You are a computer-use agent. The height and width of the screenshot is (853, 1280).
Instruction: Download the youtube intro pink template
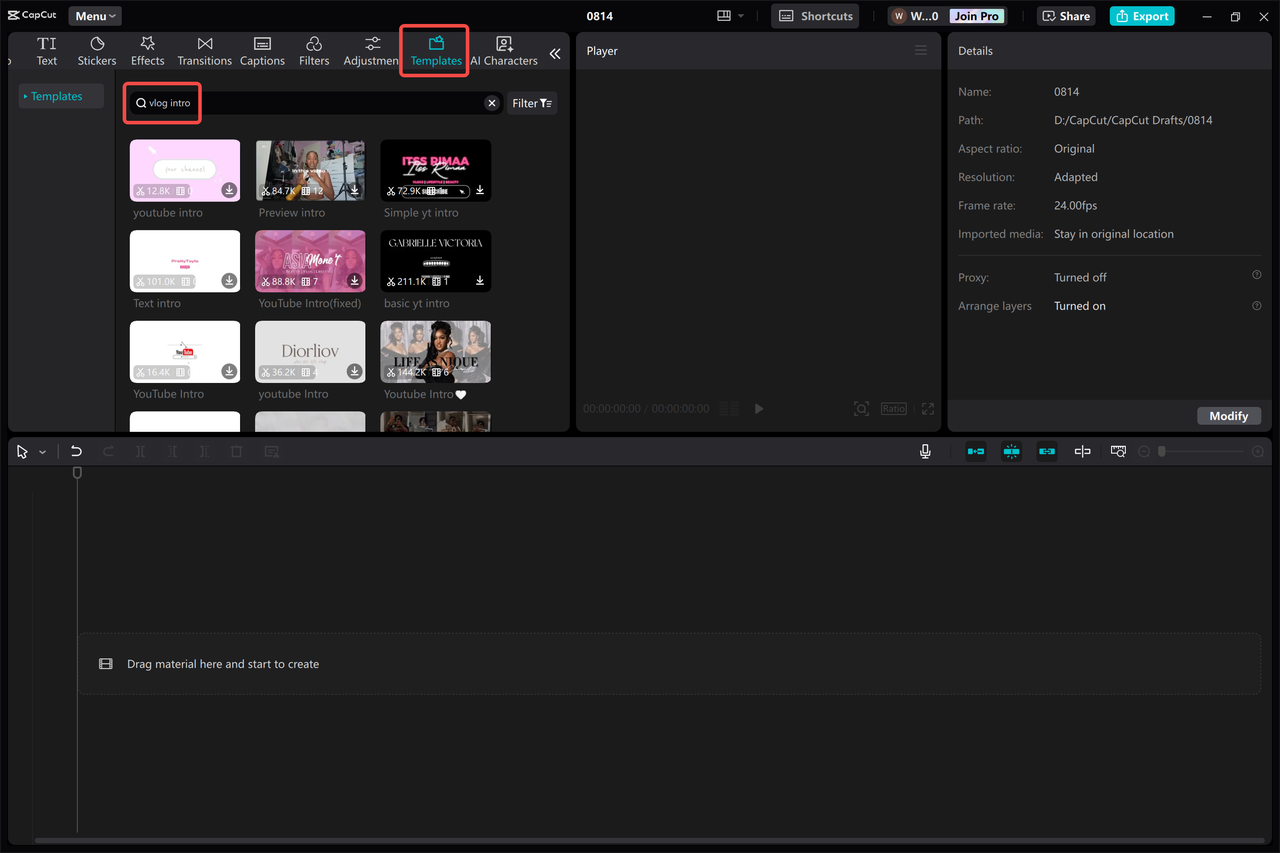(x=229, y=190)
